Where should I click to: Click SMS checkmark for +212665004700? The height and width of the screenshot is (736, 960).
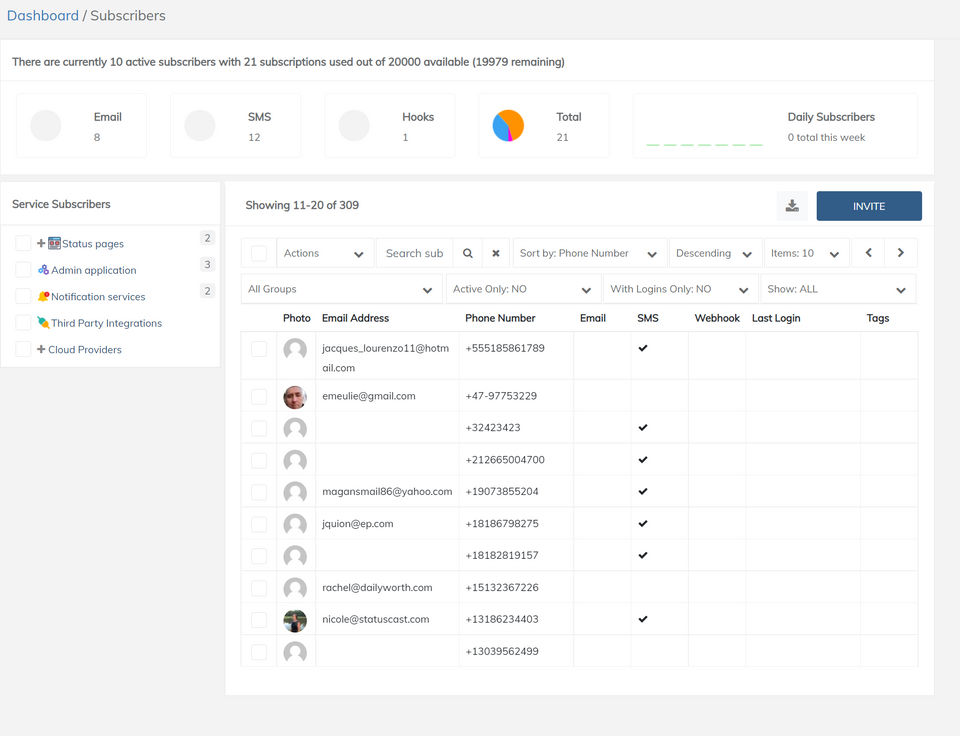tap(643, 459)
